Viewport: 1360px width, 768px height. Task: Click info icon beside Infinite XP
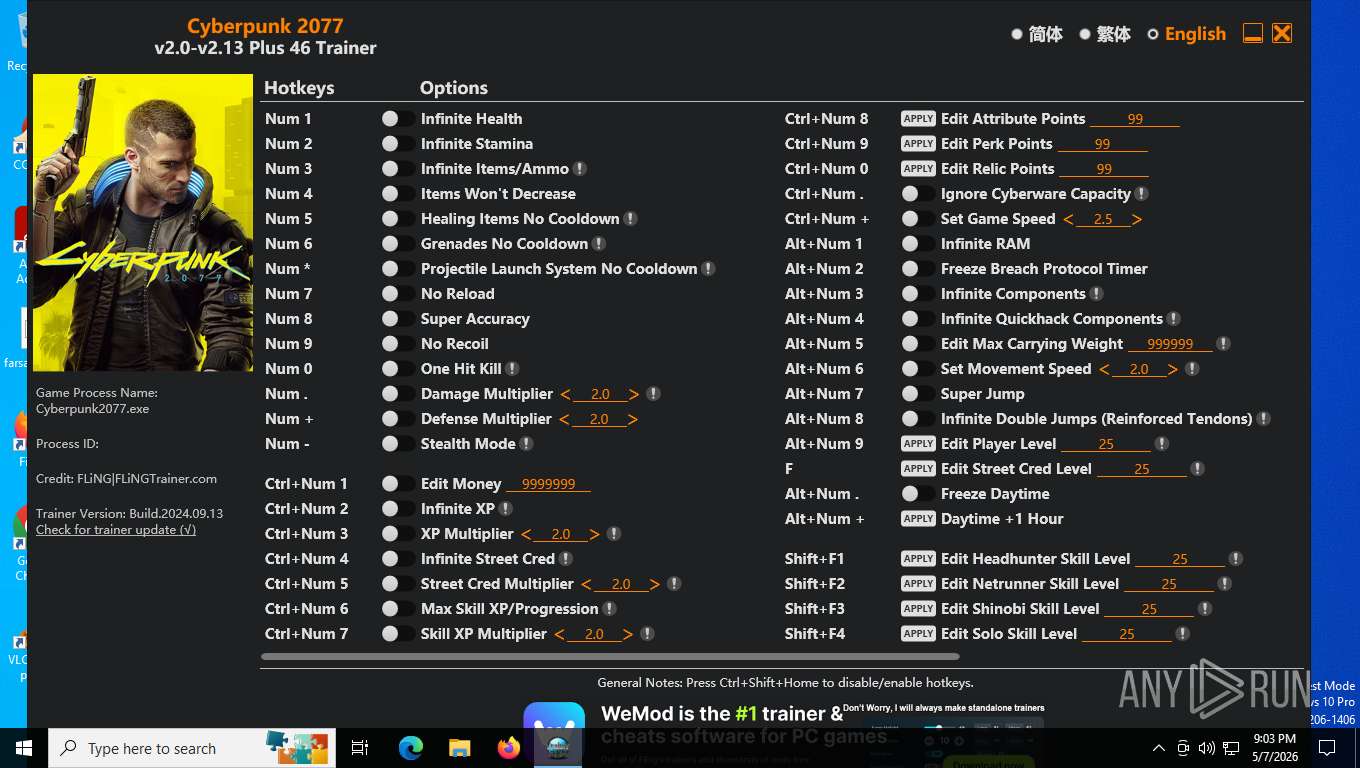[506, 509]
